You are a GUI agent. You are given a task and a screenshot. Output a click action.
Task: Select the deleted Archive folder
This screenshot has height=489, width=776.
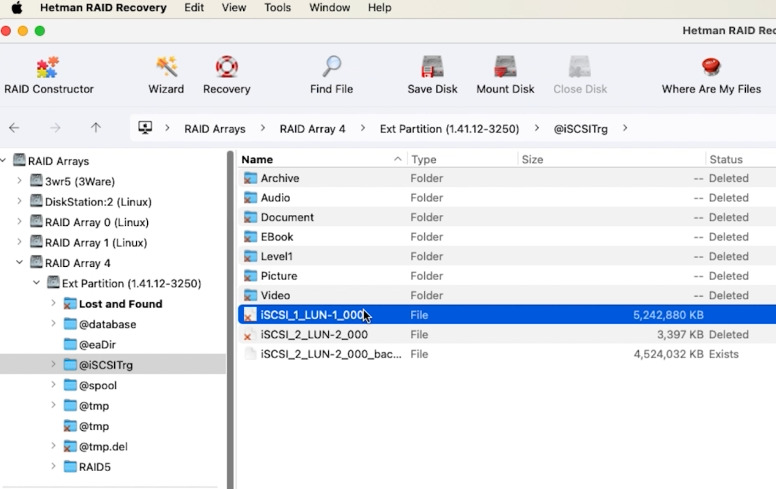click(x=507, y=178)
